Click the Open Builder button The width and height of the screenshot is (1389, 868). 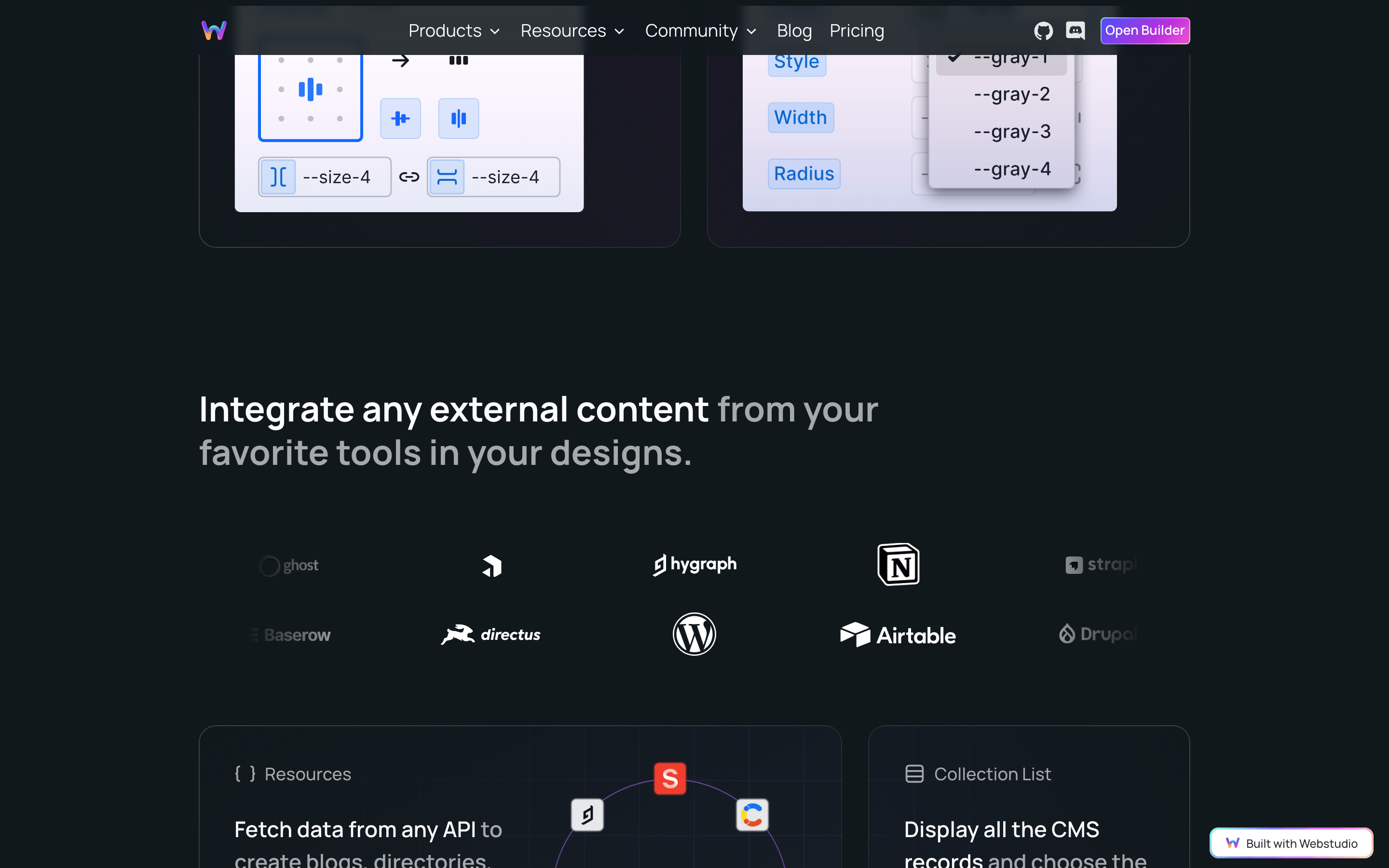tap(1145, 30)
